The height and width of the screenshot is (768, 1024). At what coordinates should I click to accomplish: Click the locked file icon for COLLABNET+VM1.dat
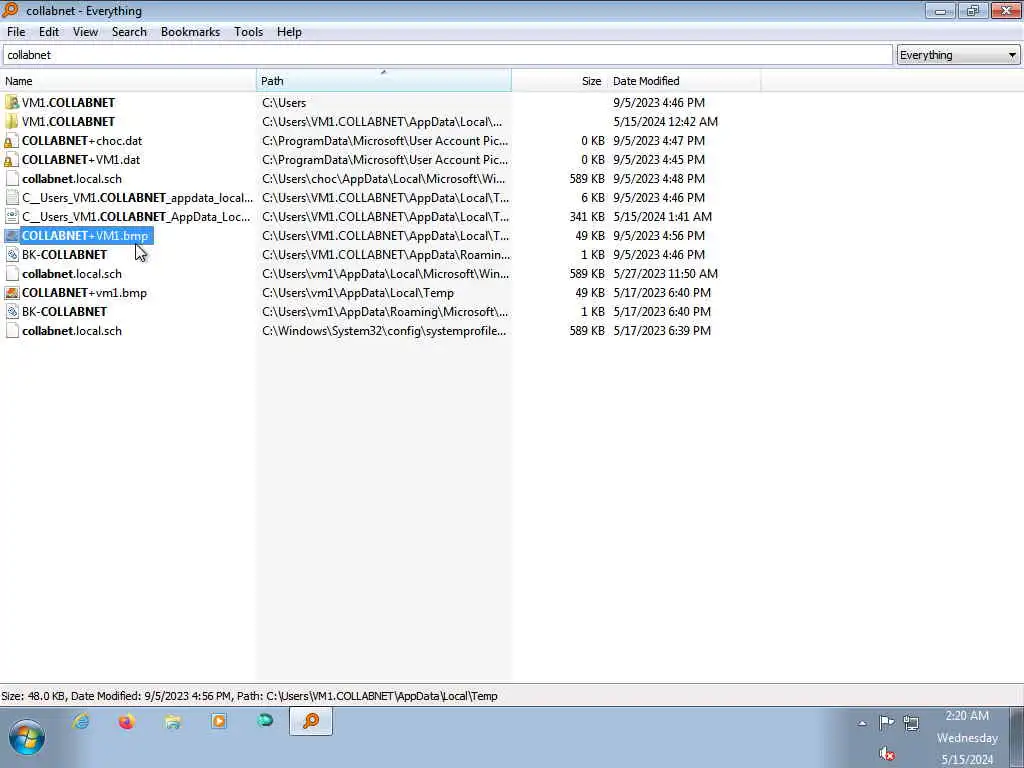click(12, 159)
